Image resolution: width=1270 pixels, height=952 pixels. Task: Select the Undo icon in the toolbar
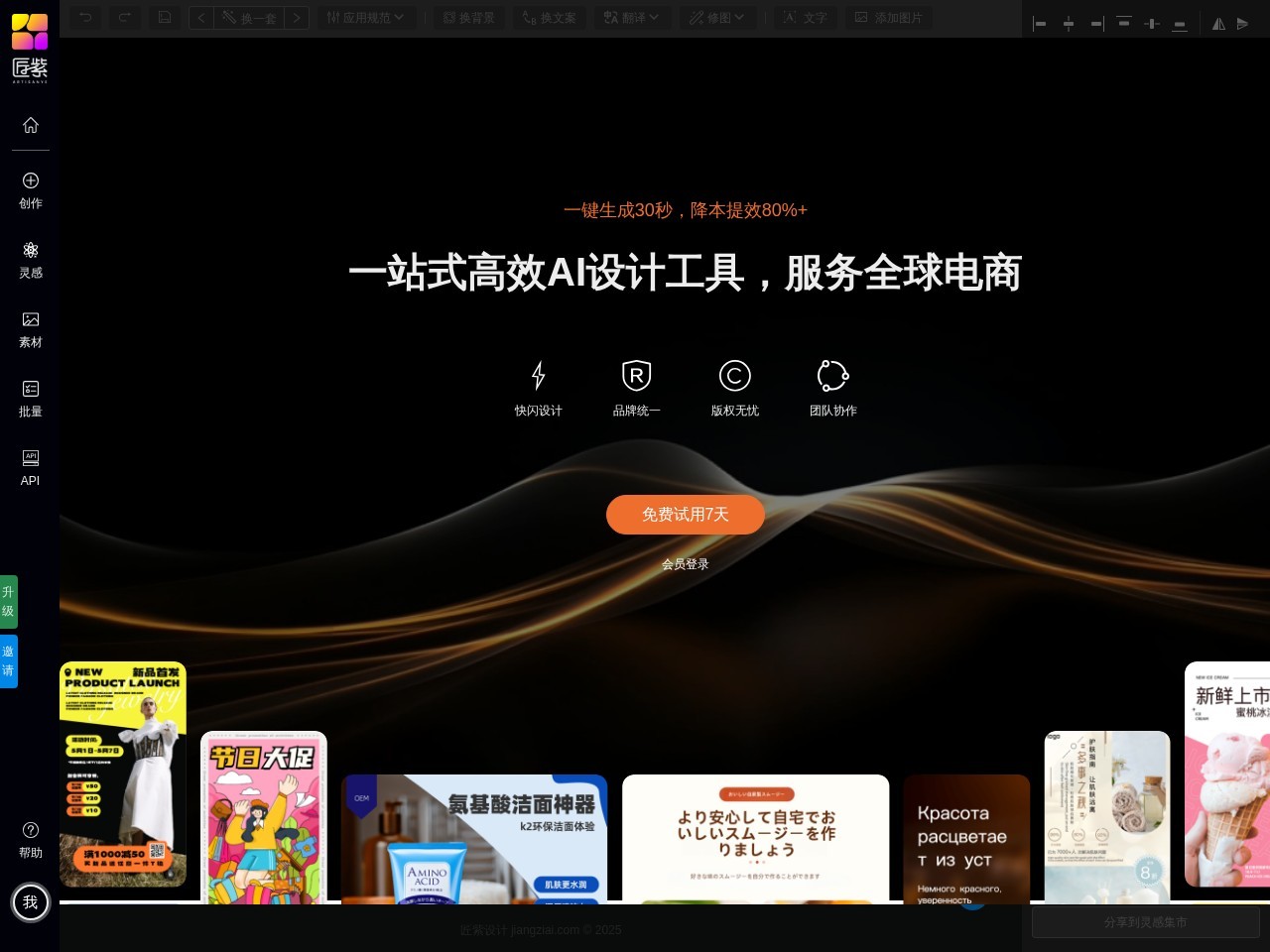click(x=83, y=17)
